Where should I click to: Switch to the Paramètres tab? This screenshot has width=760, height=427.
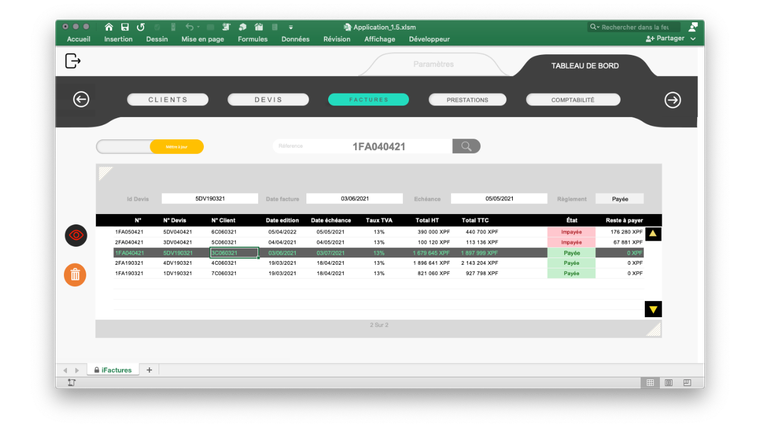pos(433,64)
